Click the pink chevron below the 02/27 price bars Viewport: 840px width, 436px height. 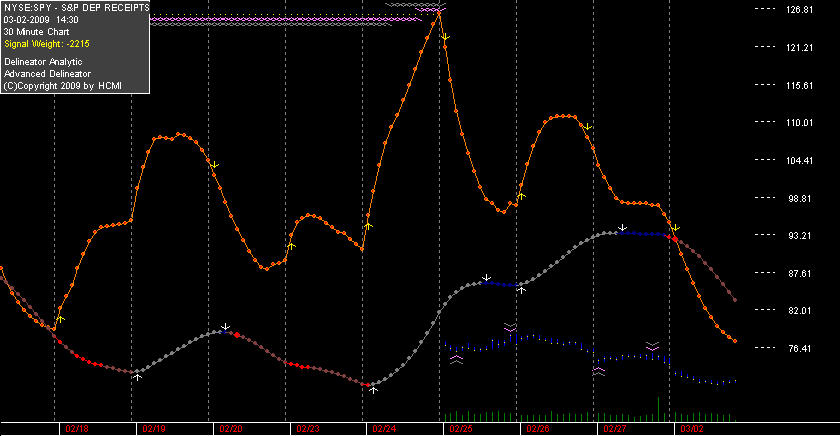pyautogui.click(x=598, y=371)
